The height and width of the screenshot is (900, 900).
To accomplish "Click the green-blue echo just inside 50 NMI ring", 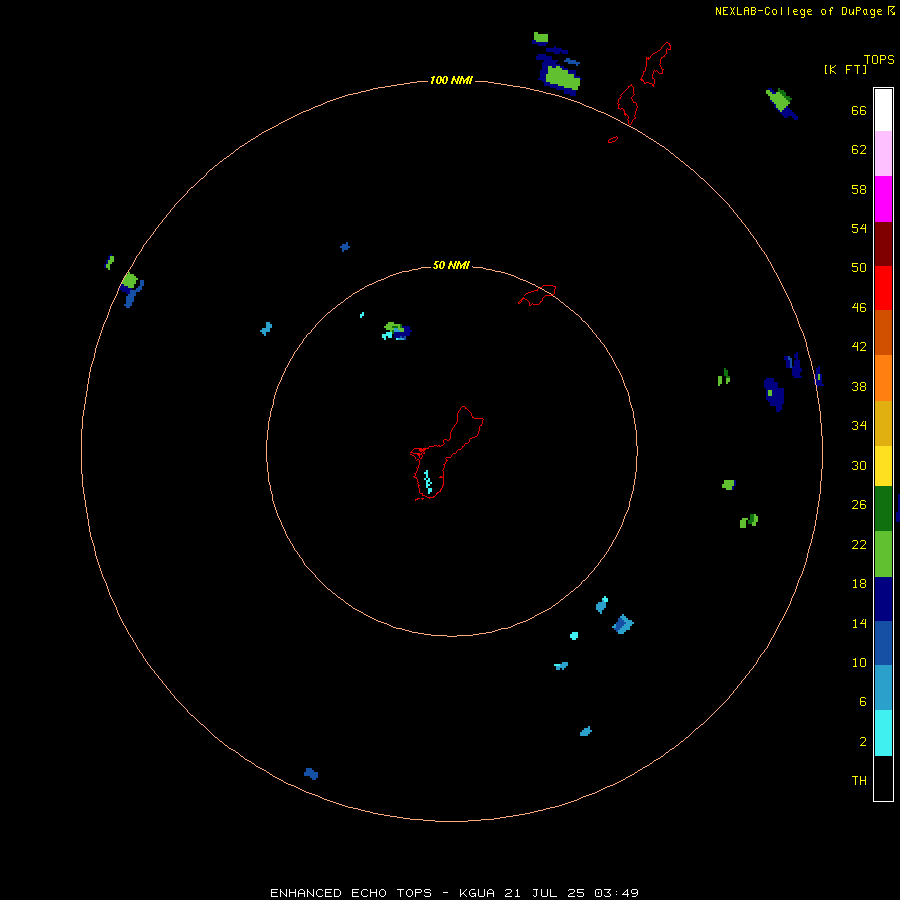I will [397, 331].
